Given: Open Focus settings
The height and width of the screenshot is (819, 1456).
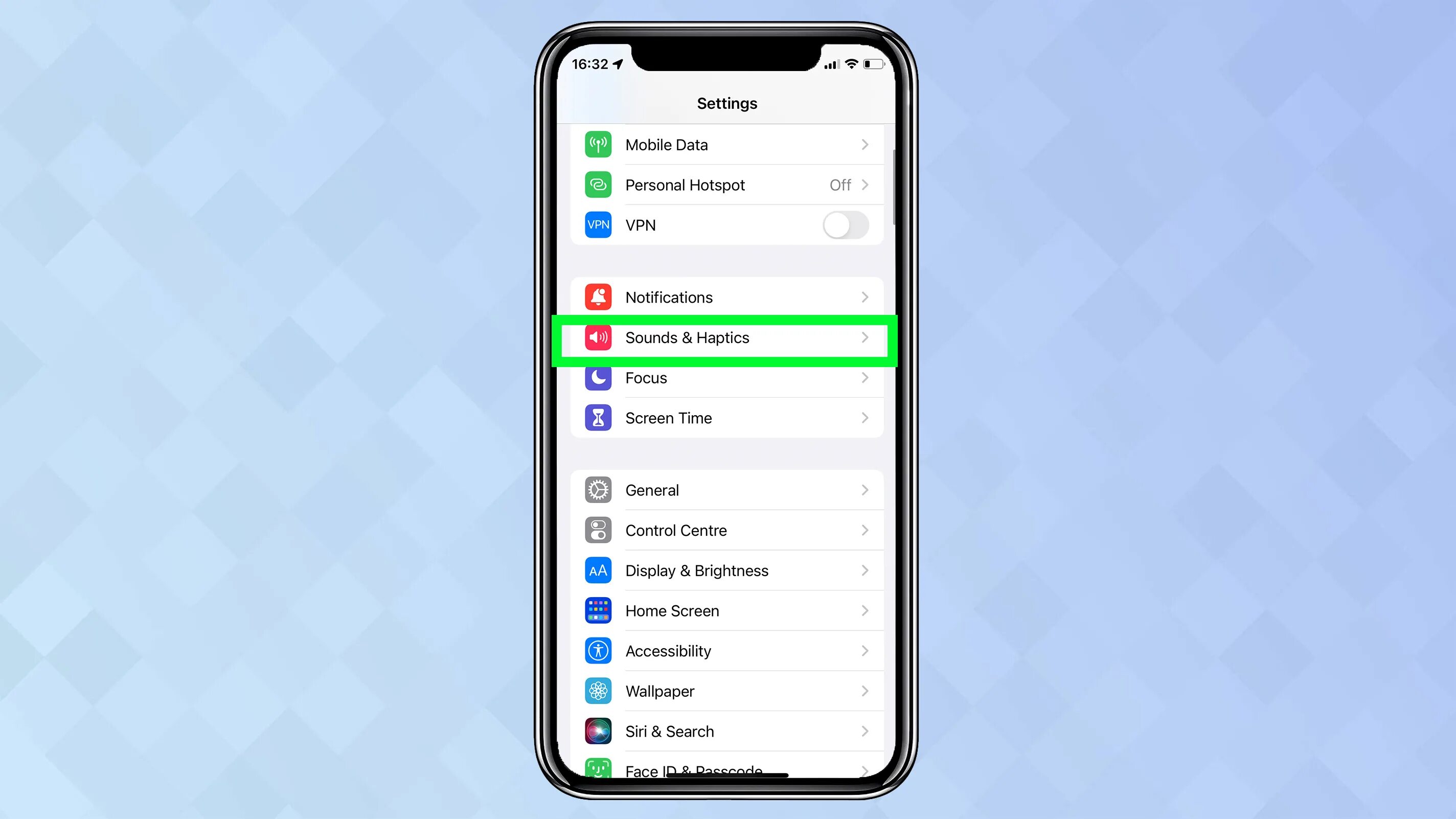Looking at the screenshot, I should [728, 378].
